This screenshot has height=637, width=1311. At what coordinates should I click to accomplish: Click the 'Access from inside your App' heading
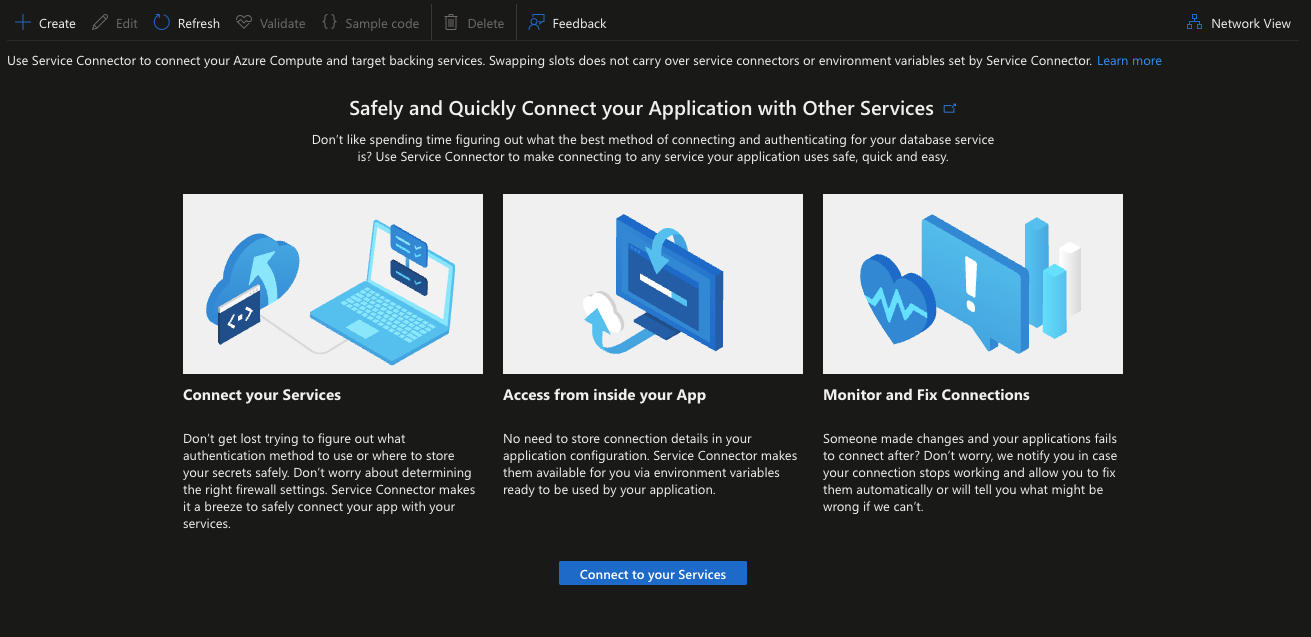click(604, 395)
